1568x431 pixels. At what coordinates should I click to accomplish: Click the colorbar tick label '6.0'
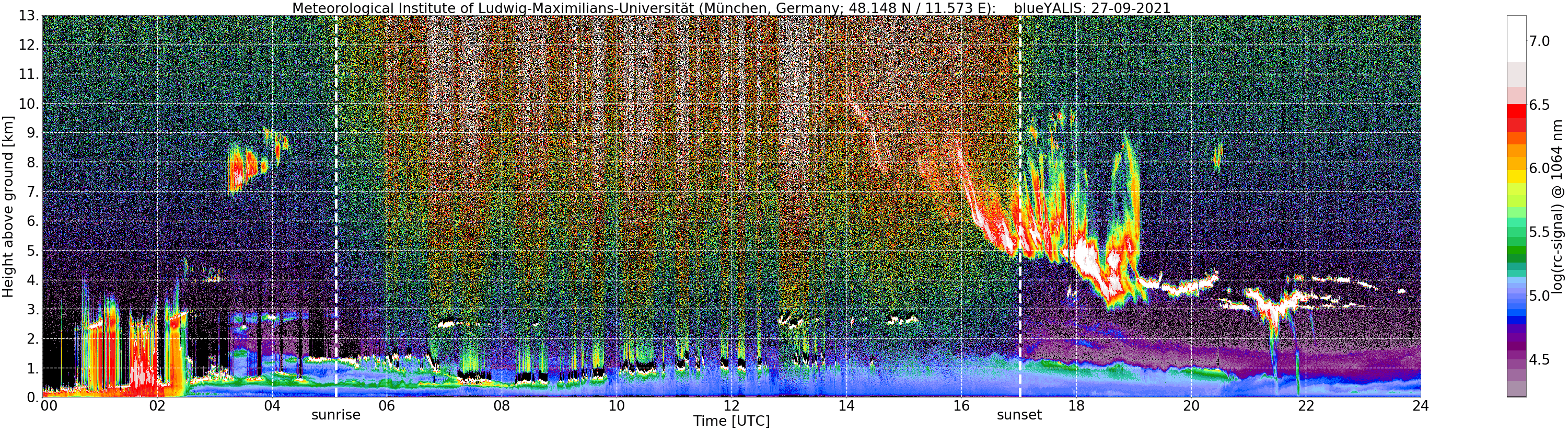coord(1539,168)
